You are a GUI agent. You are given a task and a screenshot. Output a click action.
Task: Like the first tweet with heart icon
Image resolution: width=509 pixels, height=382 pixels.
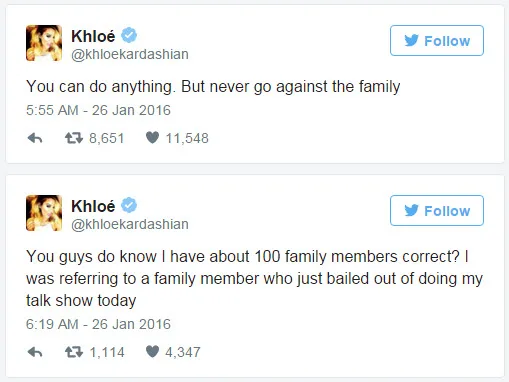152,138
